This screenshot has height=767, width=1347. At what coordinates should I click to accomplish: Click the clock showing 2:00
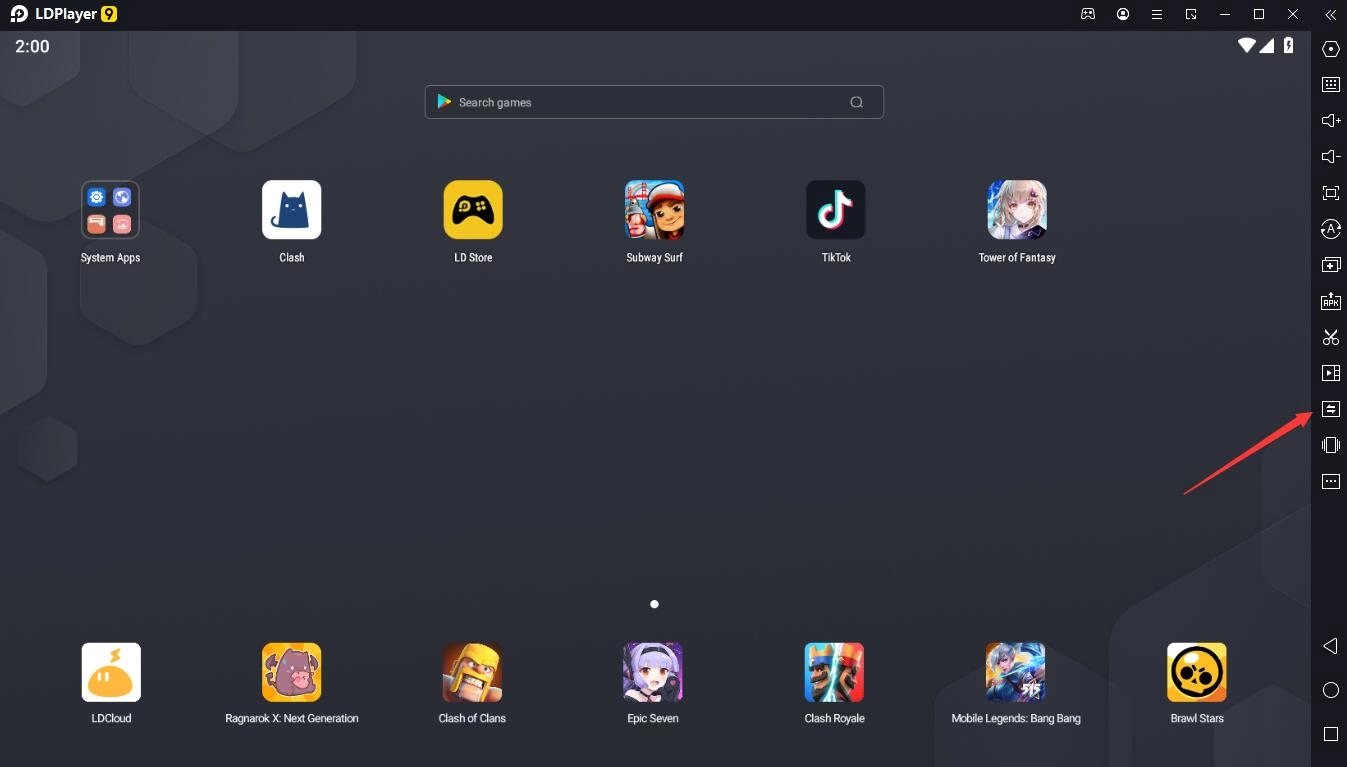tap(32, 46)
